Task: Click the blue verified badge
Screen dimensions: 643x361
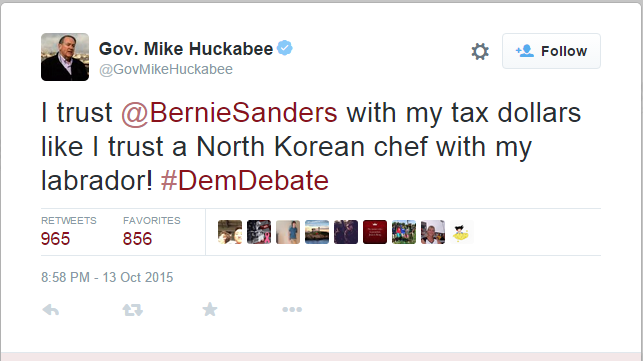Action: pos(285,48)
